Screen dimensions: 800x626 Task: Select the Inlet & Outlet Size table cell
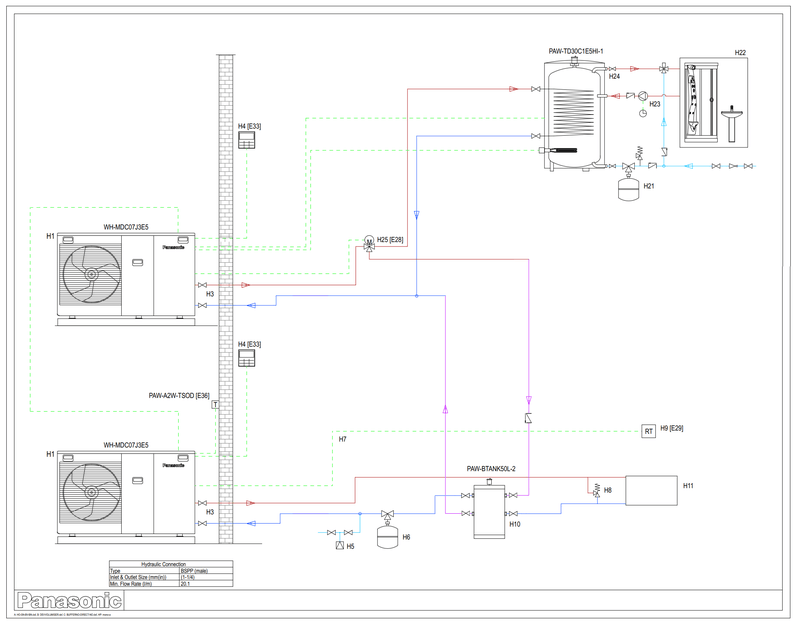(144, 577)
